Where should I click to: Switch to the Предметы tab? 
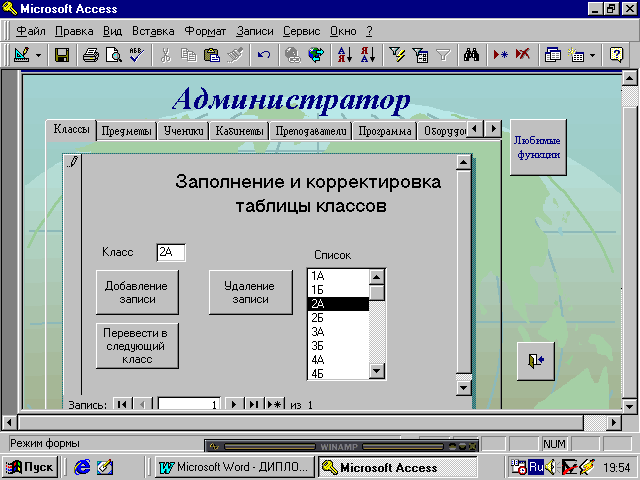point(127,131)
